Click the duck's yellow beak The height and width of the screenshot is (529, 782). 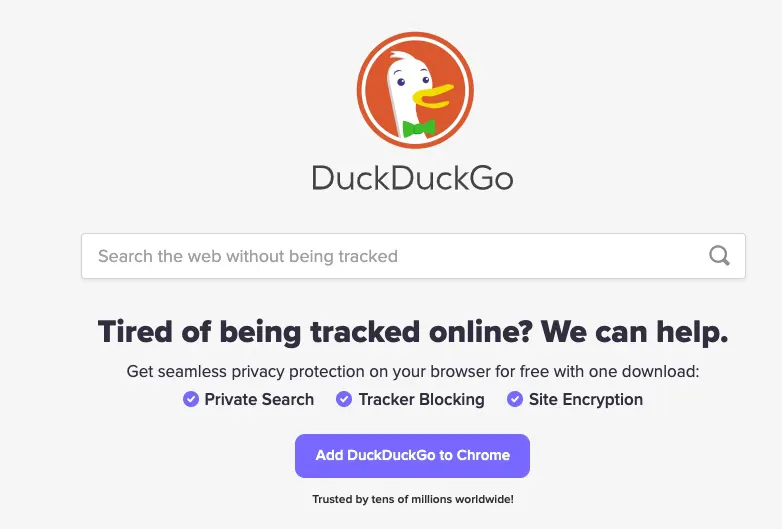pyautogui.click(x=432, y=96)
